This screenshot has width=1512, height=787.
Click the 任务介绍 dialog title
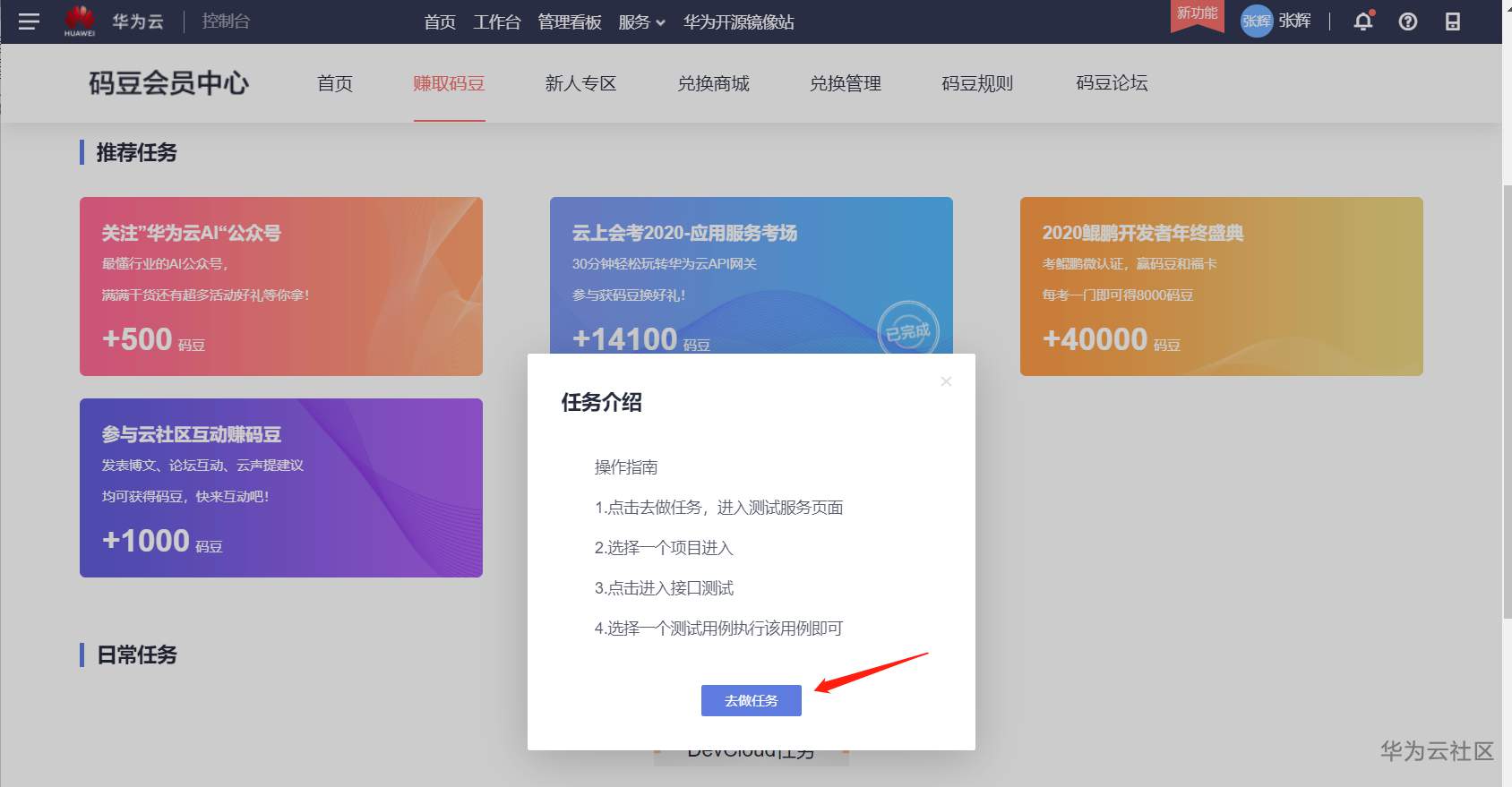[602, 402]
